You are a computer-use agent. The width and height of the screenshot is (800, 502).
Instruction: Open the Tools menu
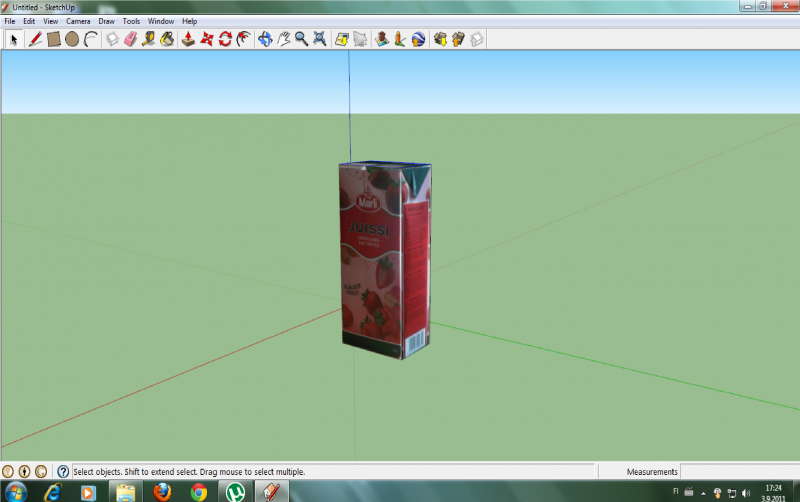pos(131,21)
